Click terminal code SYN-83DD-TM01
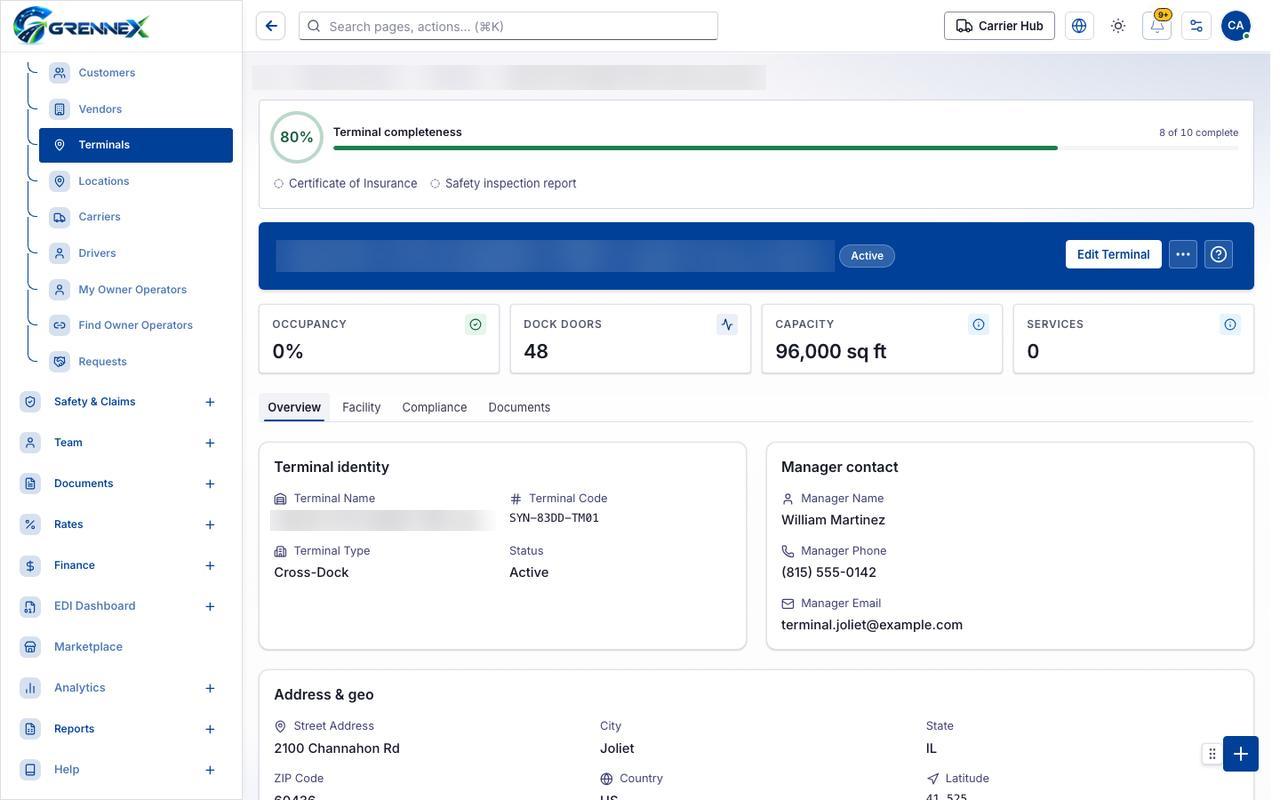The height and width of the screenshot is (800, 1280). click(x=554, y=518)
